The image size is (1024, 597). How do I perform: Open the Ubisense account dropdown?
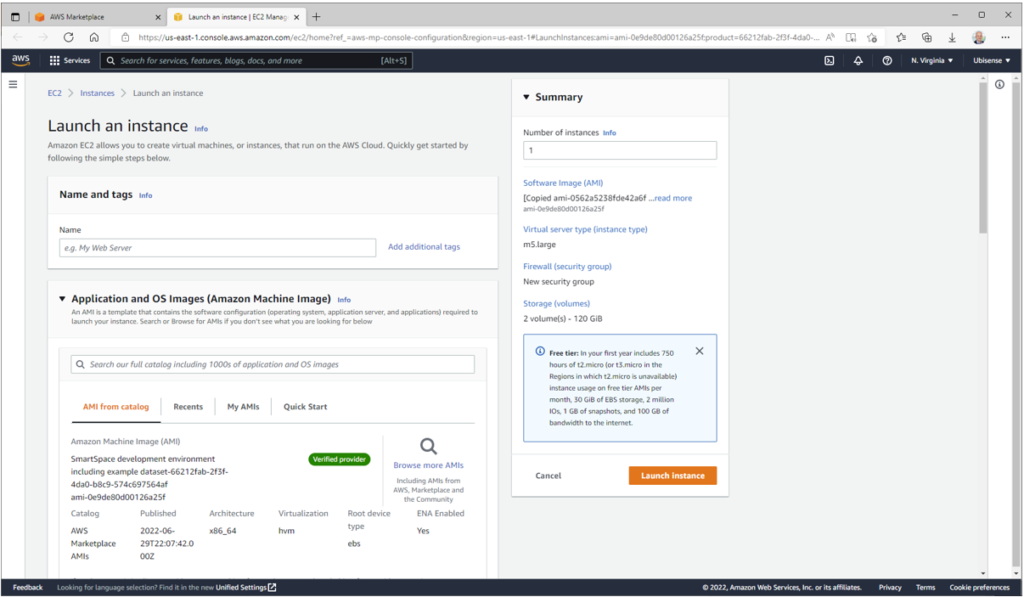pyautogui.click(x=991, y=60)
